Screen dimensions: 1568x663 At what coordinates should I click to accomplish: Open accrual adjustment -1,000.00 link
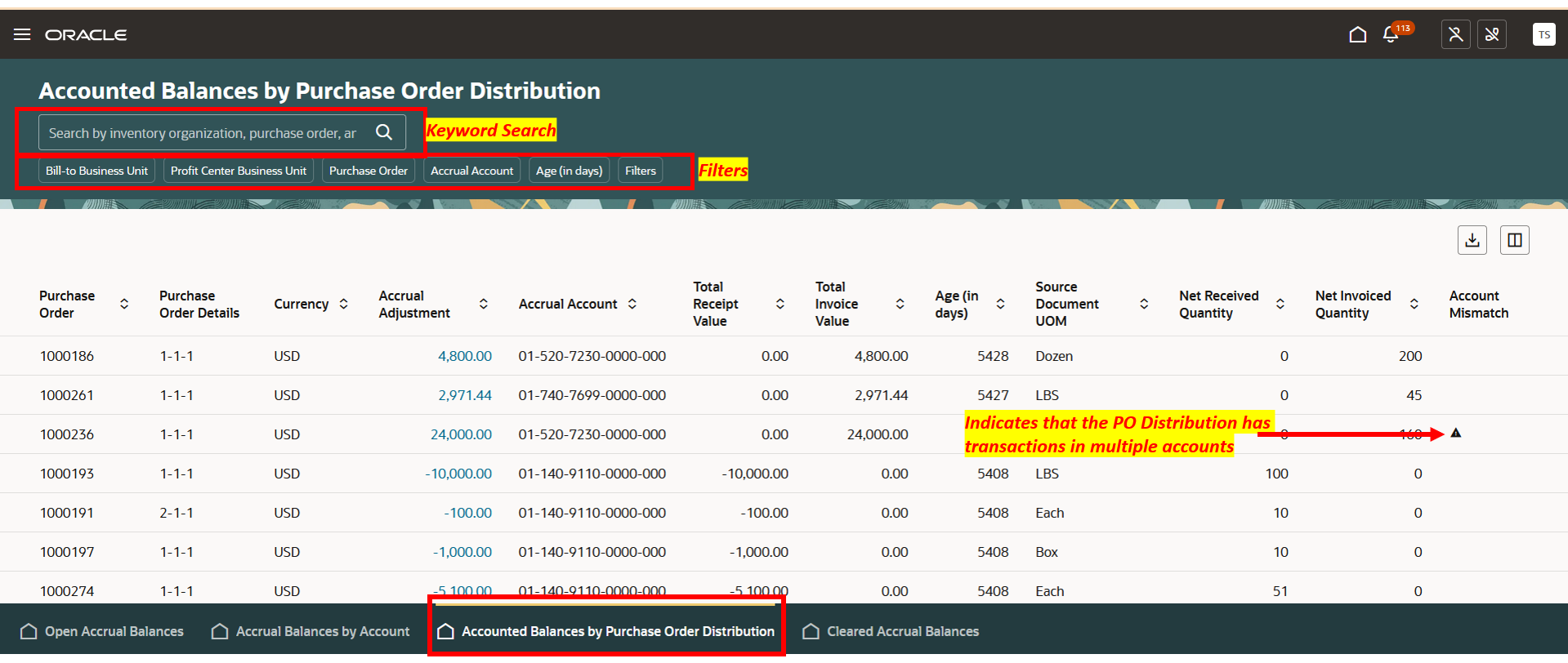point(462,552)
